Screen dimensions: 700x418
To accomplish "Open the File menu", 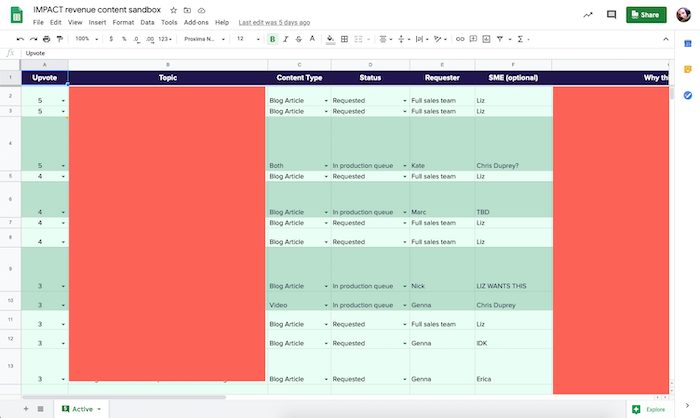I will tap(38, 22).
